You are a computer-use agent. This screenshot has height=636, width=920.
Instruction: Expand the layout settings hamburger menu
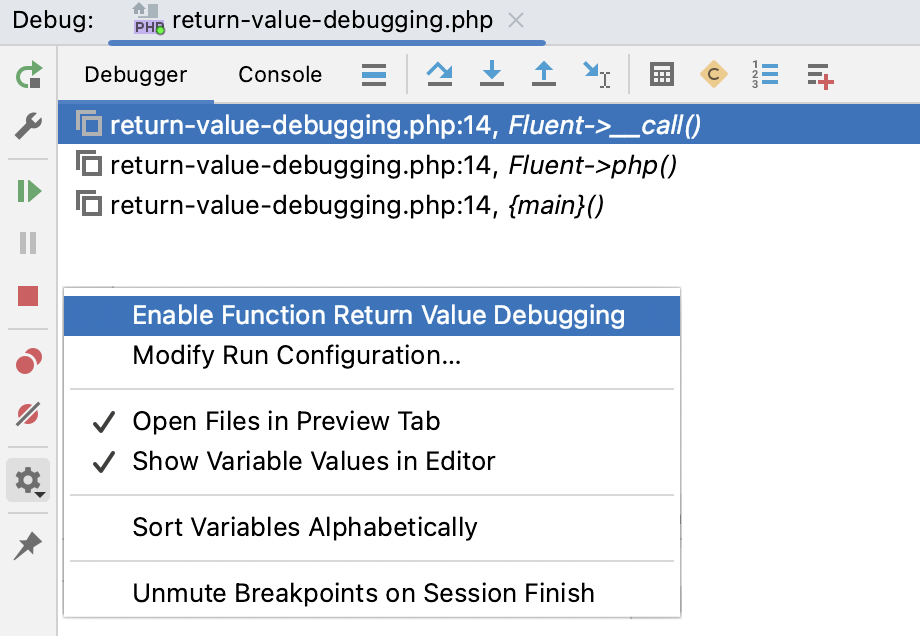click(x=374, y=74)
